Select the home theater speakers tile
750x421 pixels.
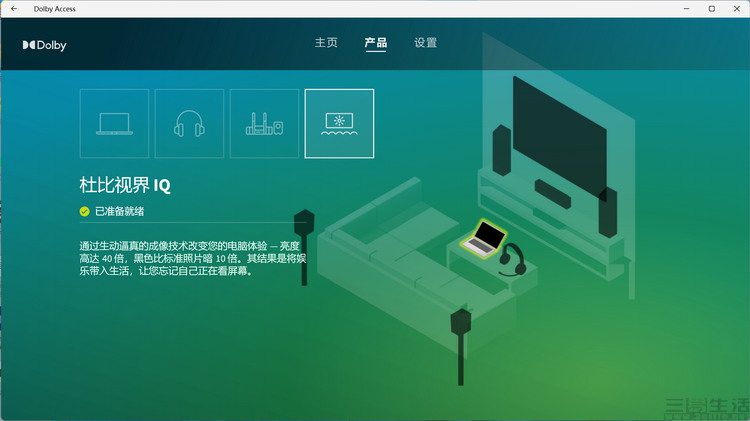coord(264,124)
